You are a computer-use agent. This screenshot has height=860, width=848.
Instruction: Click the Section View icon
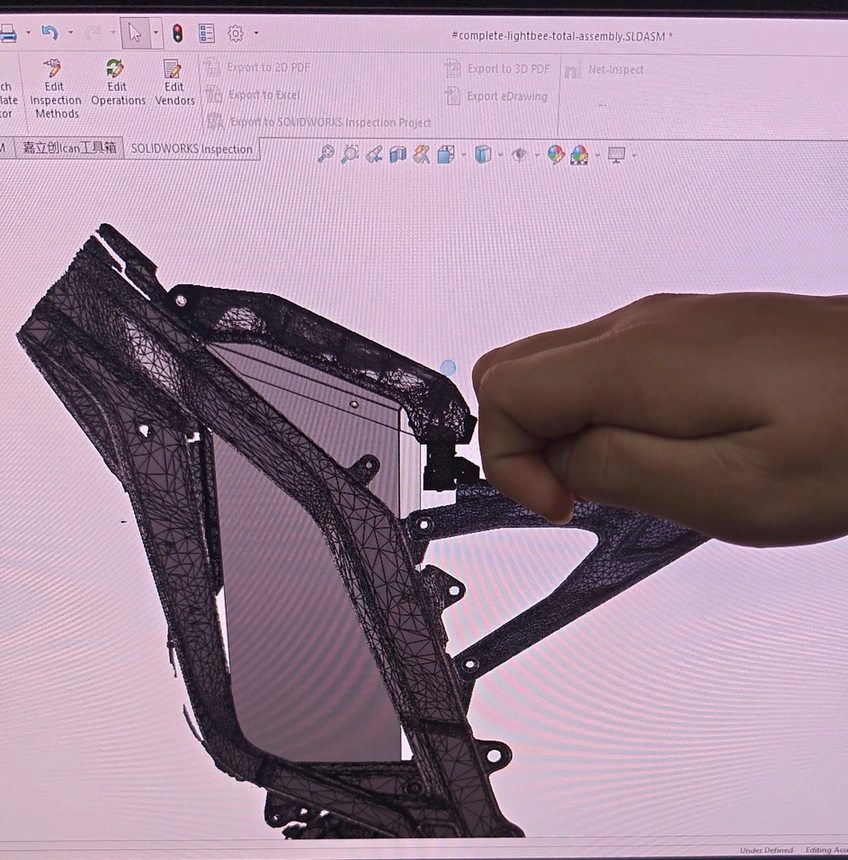coord(398,155)
